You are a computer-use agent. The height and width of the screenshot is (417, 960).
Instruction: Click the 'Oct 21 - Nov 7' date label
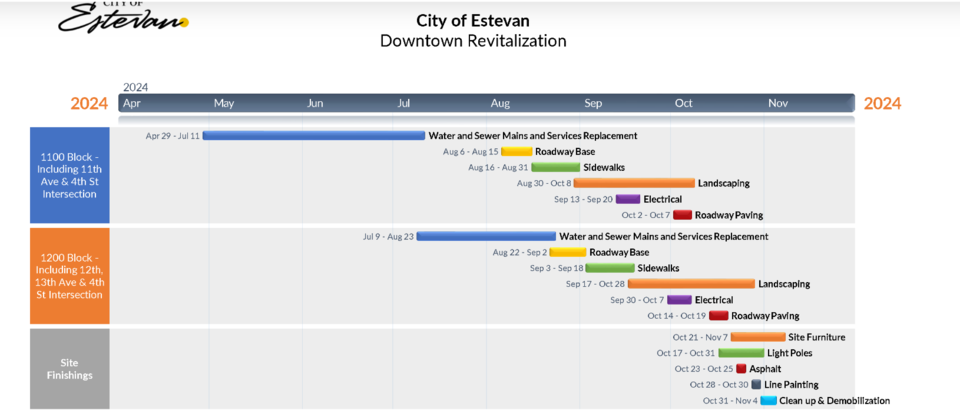(x=700, y=337)
